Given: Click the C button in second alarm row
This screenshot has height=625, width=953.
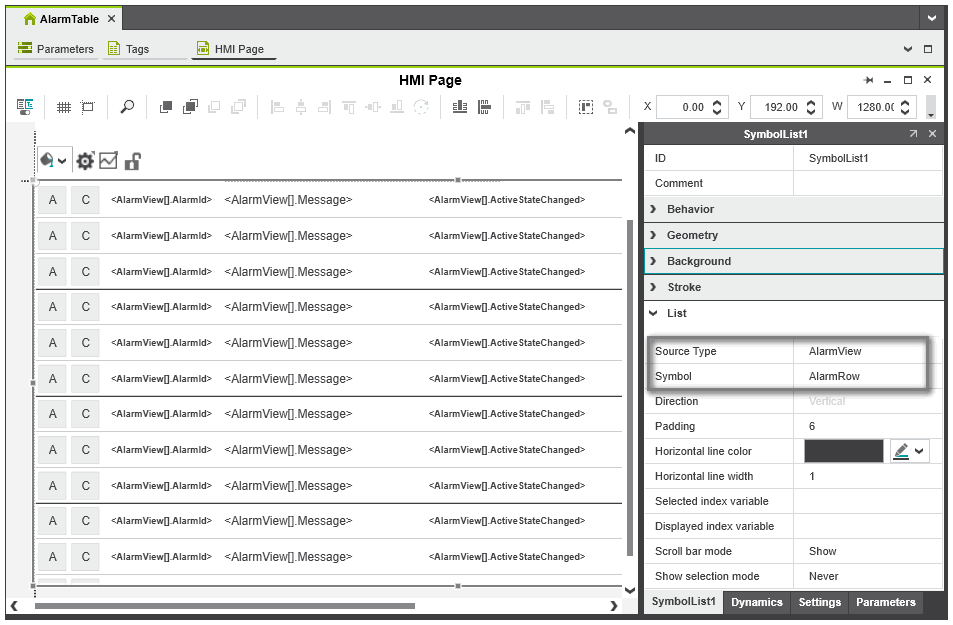Looking at the screenshot, I should click(x=85, y=236).
